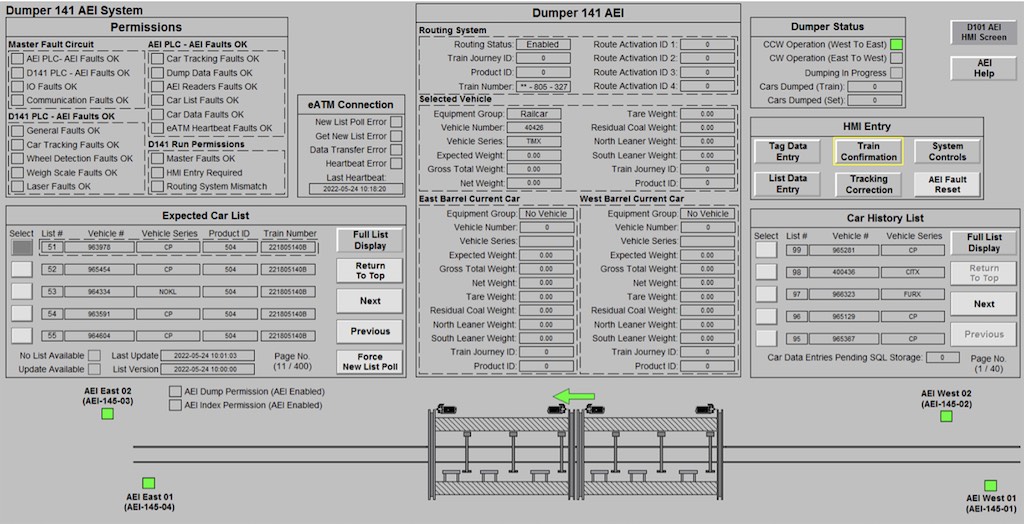Open AEI Help
This screenshot has height=524, width=1024.
click(x=984, y=68)
